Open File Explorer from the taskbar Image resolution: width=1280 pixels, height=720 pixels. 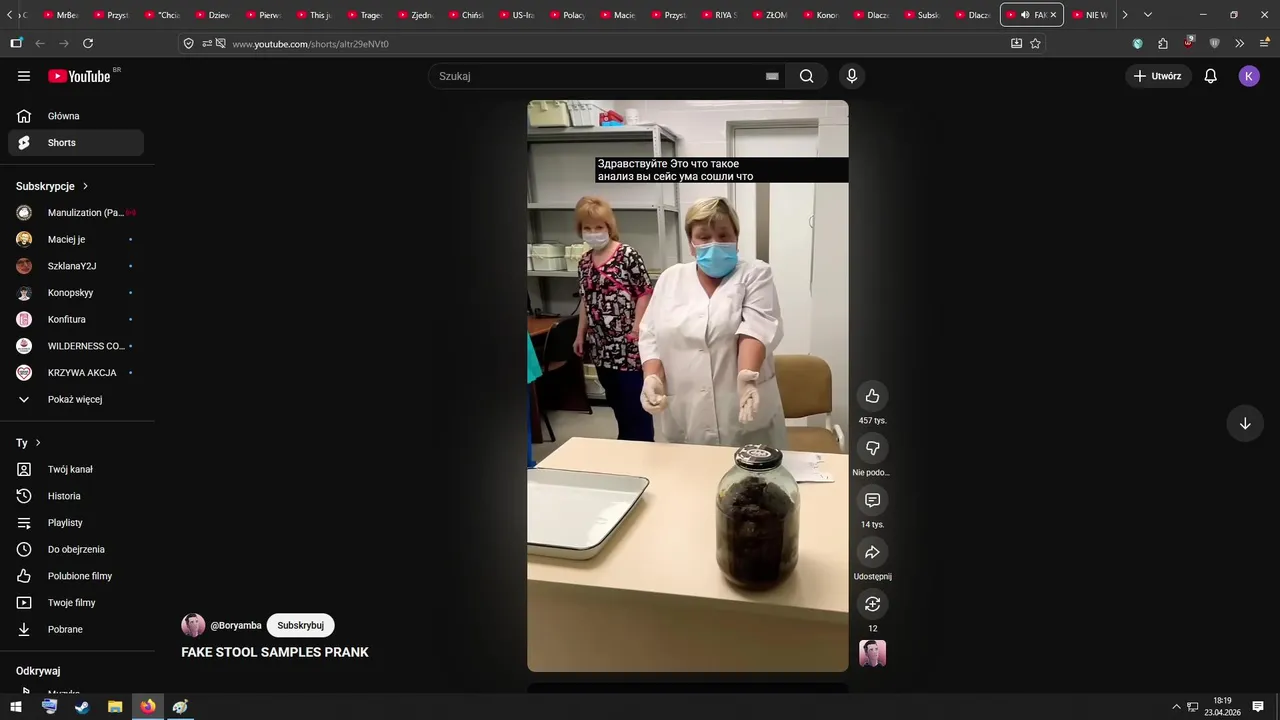coord(115,707)
